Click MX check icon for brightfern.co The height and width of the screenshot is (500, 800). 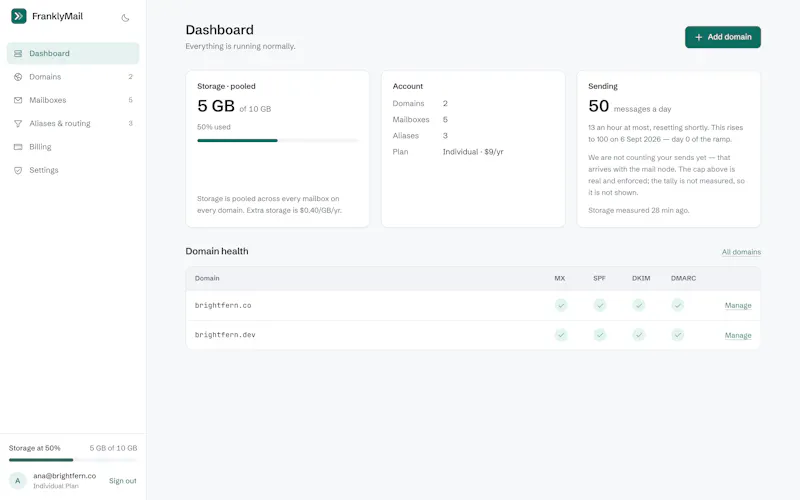[x=561, y=306]
